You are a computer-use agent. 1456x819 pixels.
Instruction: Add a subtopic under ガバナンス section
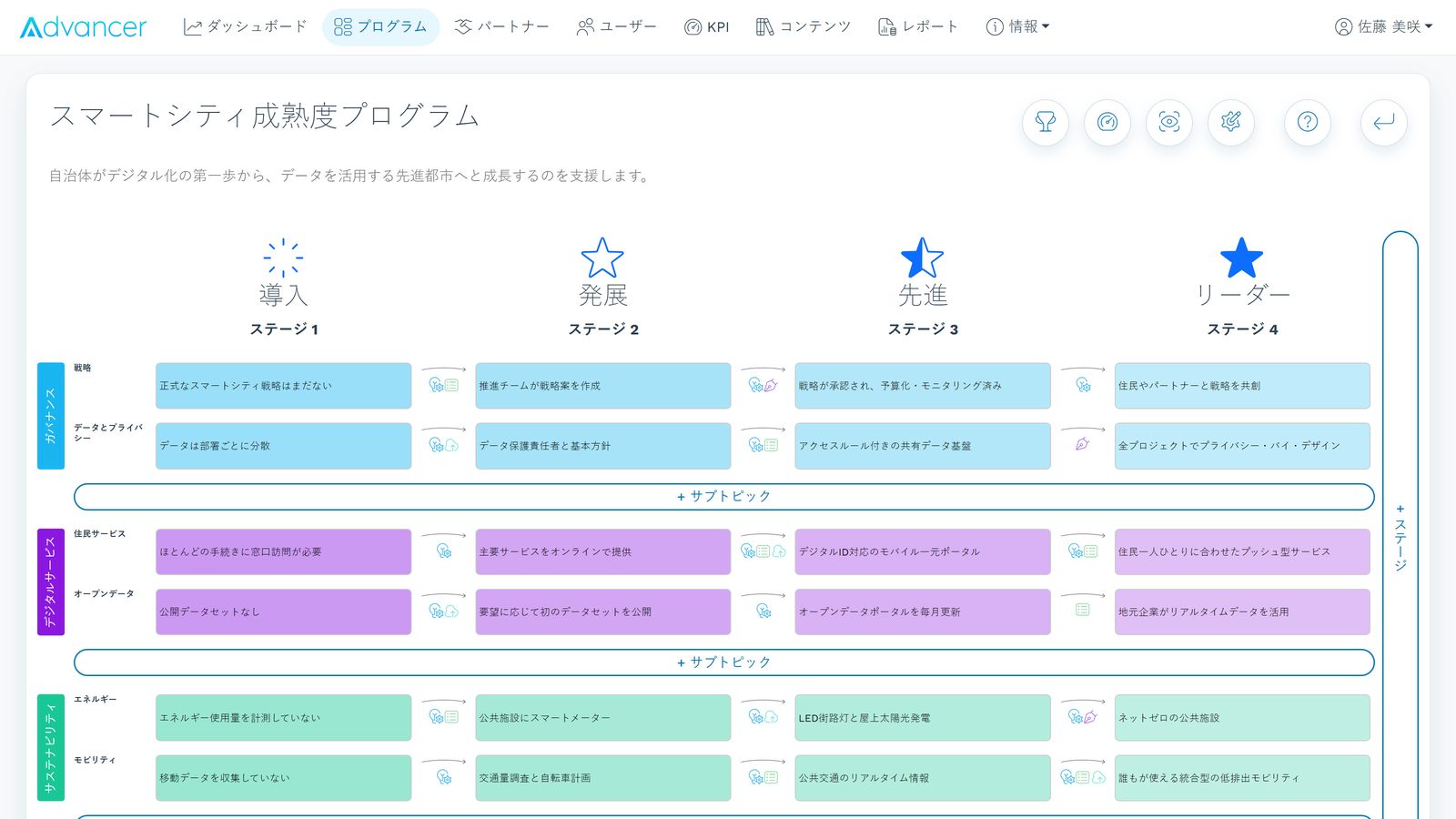click(x=723, y=497)
